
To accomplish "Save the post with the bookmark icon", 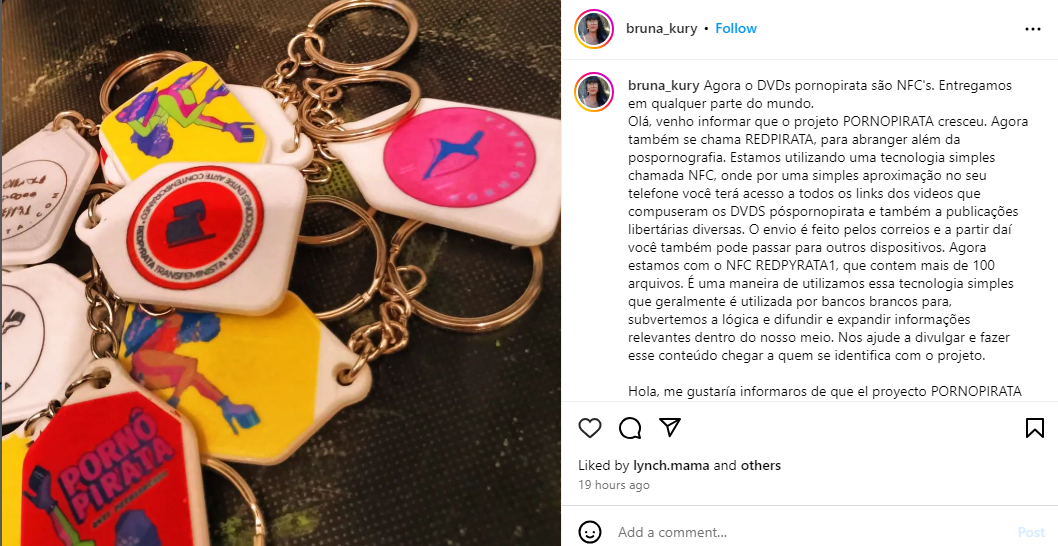I will 1034,428.
